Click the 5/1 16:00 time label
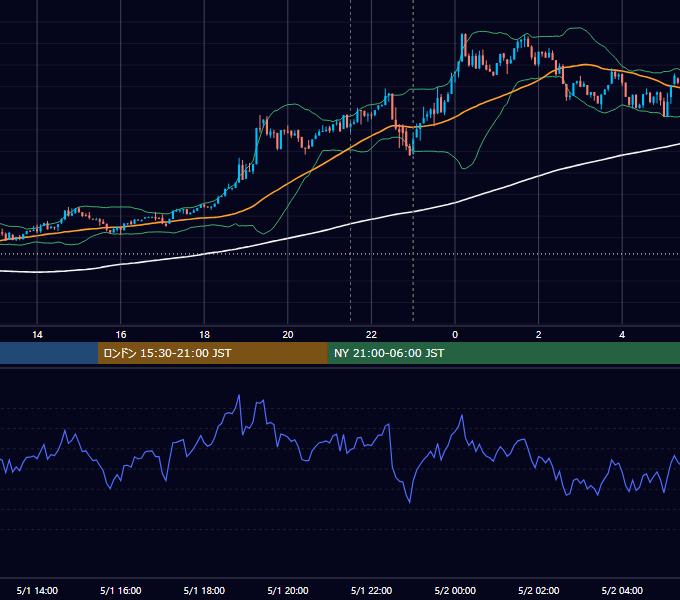The image size is (680, 600). (121, 590)
